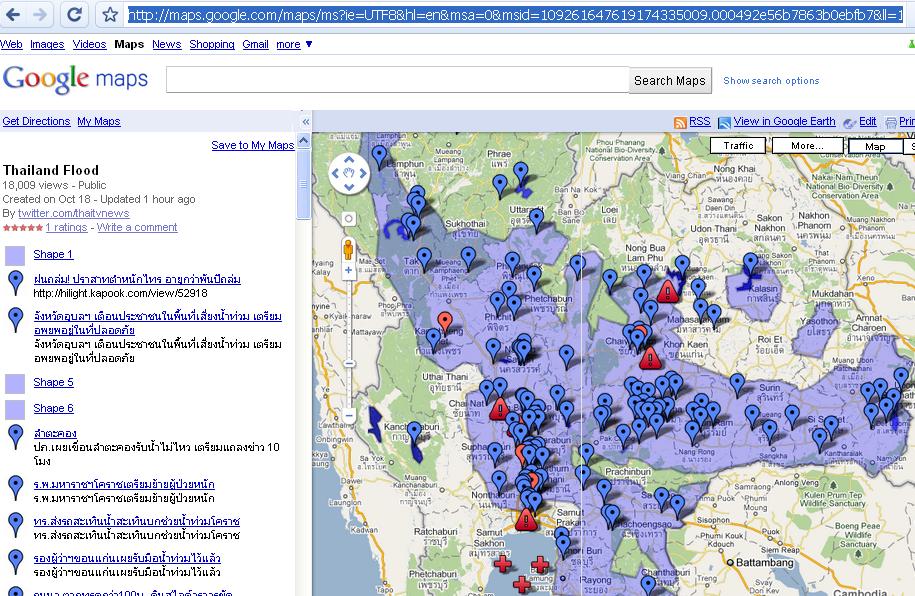Screen dimensions: 915x596
Task: Go to the Images navigation link
Action: coord(47,44)
